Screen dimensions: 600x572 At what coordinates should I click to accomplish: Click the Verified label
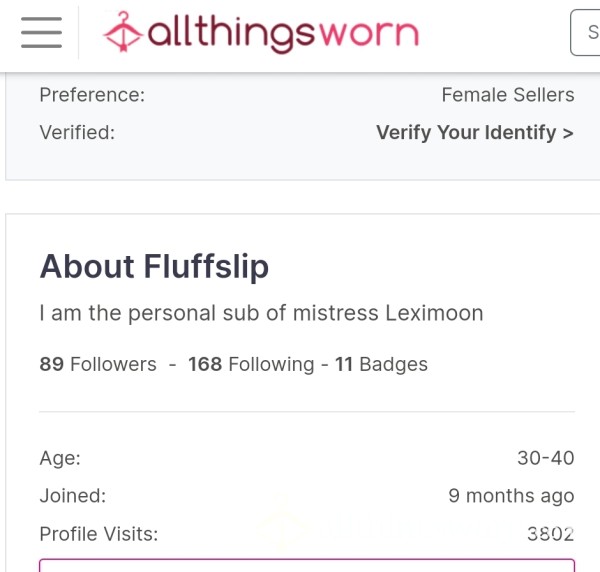(77, 133)
